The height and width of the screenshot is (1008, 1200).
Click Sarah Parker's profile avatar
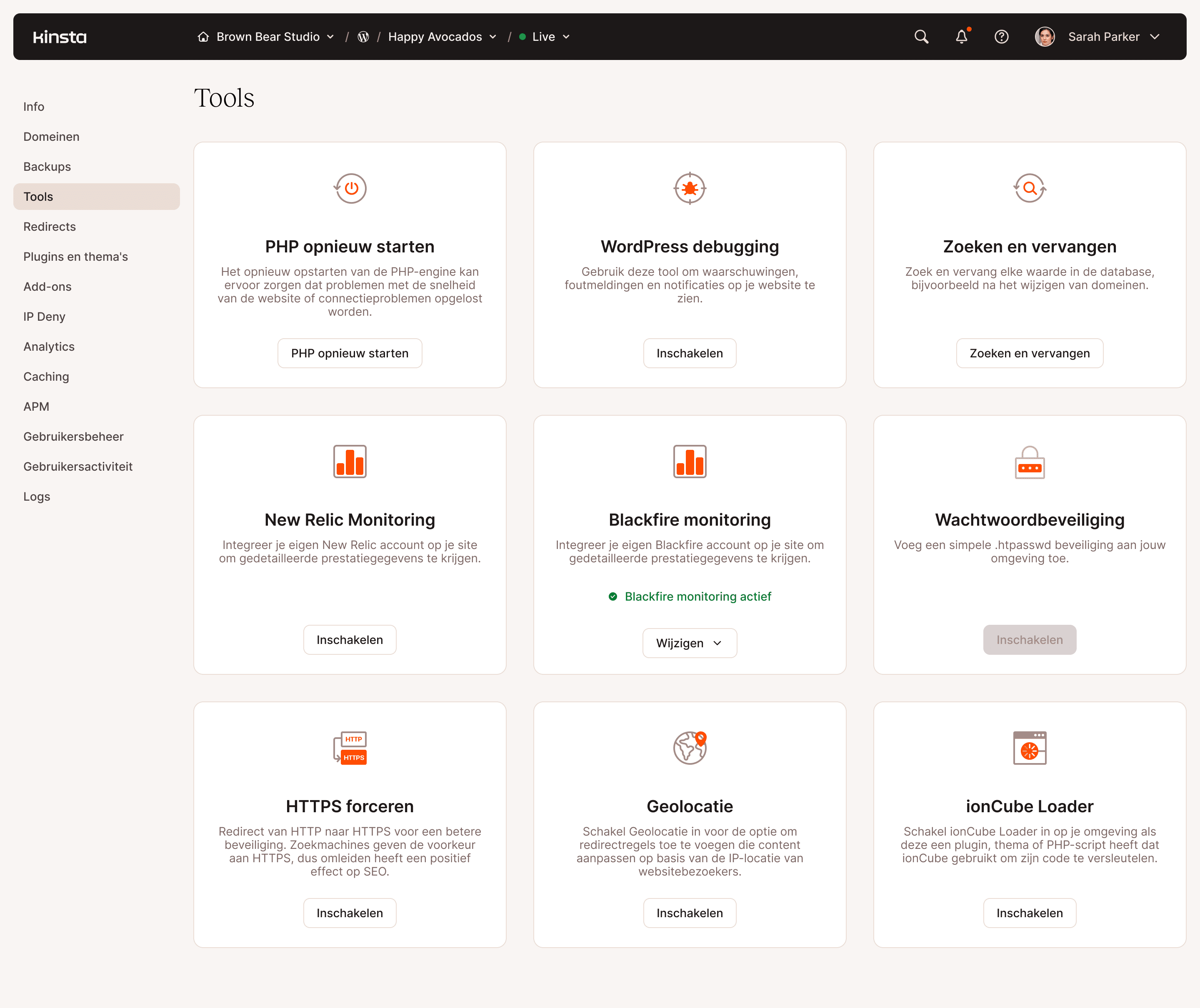pyautogui.click(x=1045, y=36)
